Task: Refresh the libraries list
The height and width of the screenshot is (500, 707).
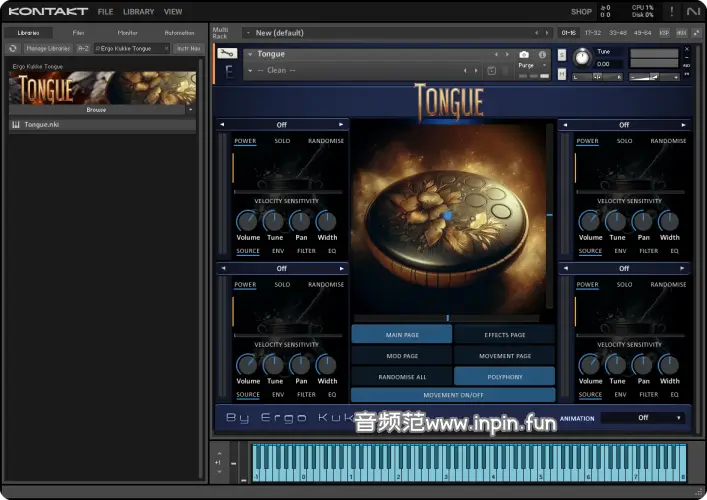Action: coord(13,48)
